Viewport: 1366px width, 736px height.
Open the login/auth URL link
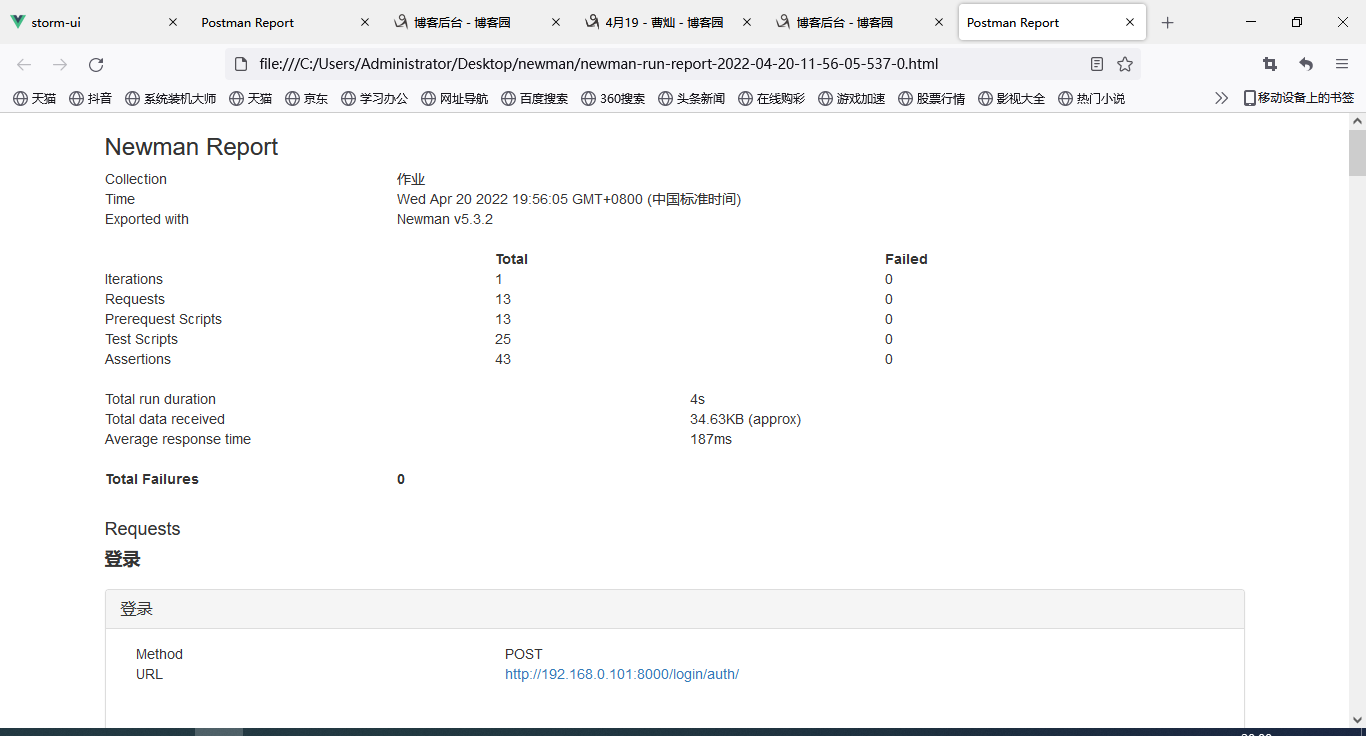tap(622, 674)
